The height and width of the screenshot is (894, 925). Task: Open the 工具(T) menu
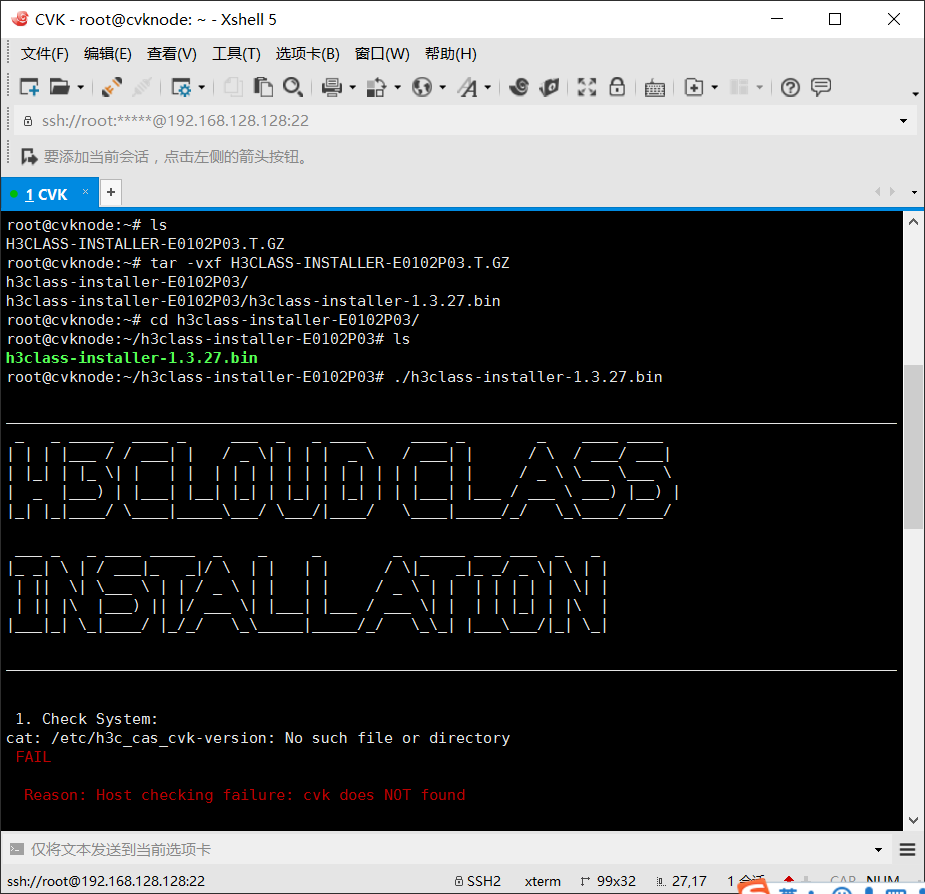click(236, 54)
